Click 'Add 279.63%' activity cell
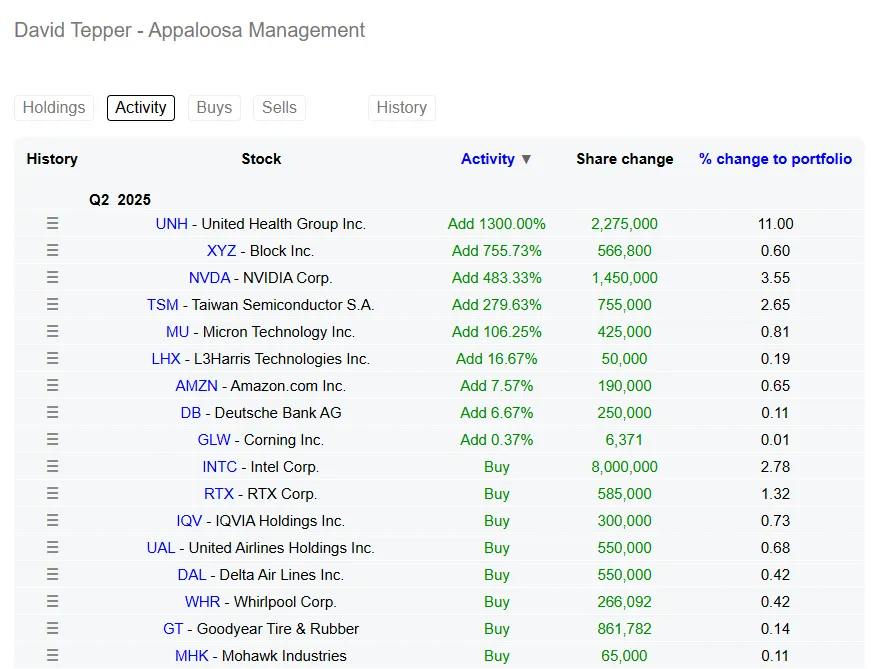 [497, 305]
